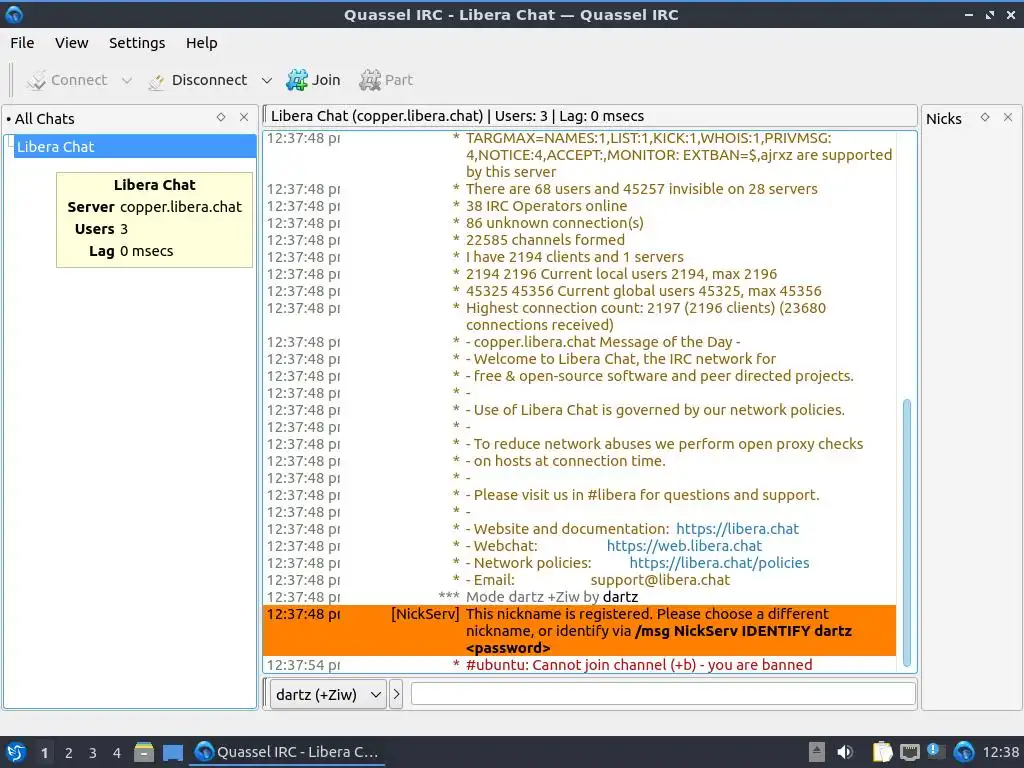Open the Lubuntu start menu icon
Viewport: 1024px width, 768px height.
click(16, 752)
